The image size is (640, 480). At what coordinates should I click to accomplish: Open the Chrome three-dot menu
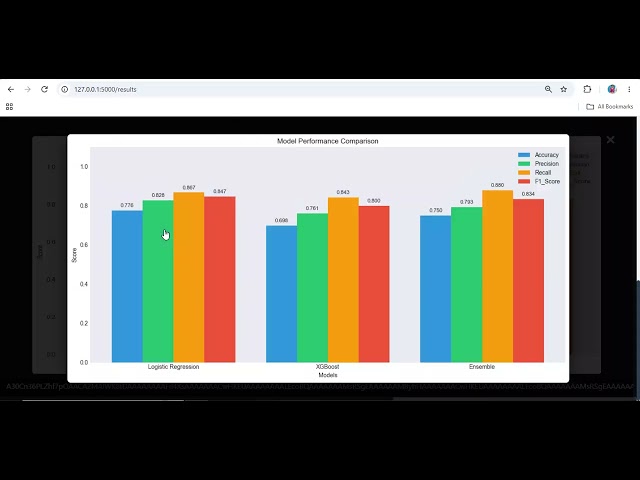629,89
